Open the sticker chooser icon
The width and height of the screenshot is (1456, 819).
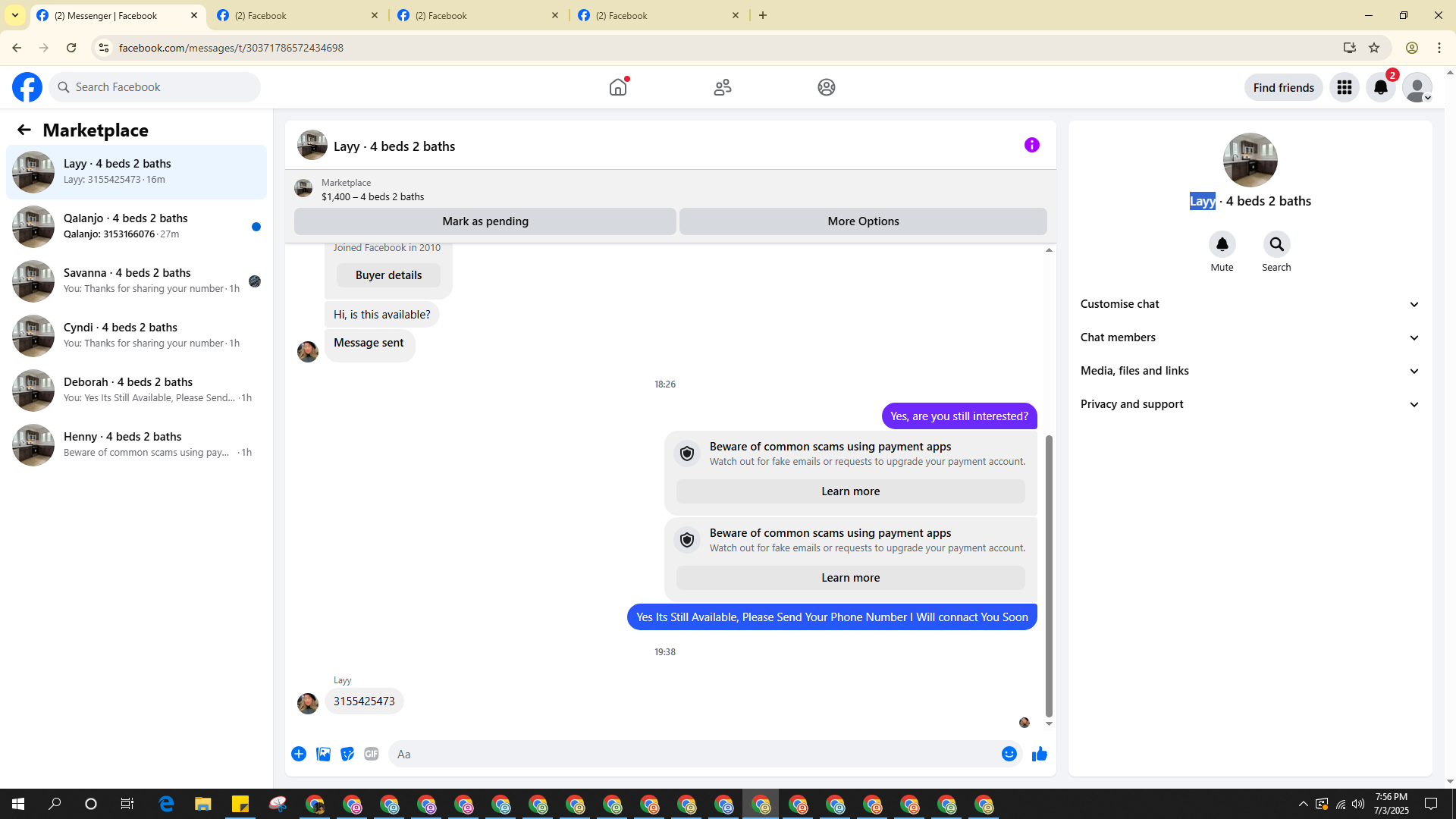tap(347, 754)
